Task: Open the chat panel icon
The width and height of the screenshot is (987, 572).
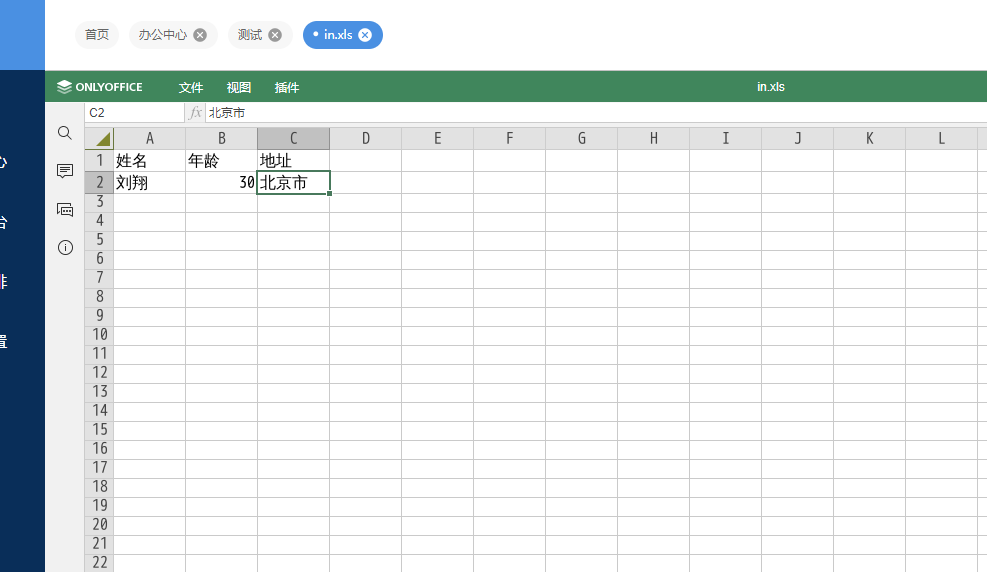Action: (x=65, y=210)
